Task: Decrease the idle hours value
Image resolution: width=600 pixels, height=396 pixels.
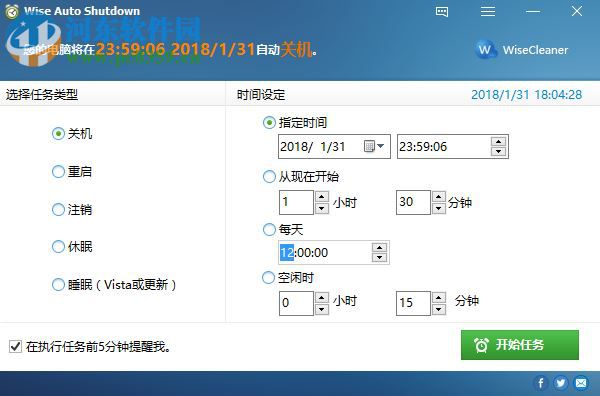Action: (x=322, y=309)
